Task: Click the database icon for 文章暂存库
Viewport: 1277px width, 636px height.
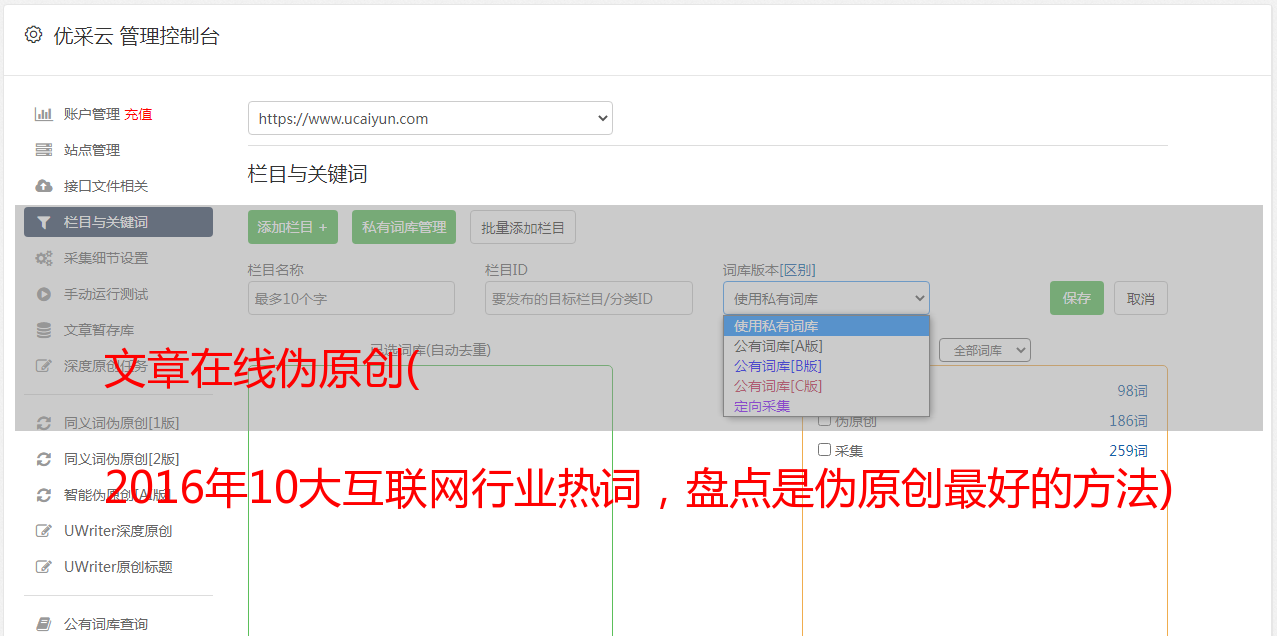Action: (44, 330)
